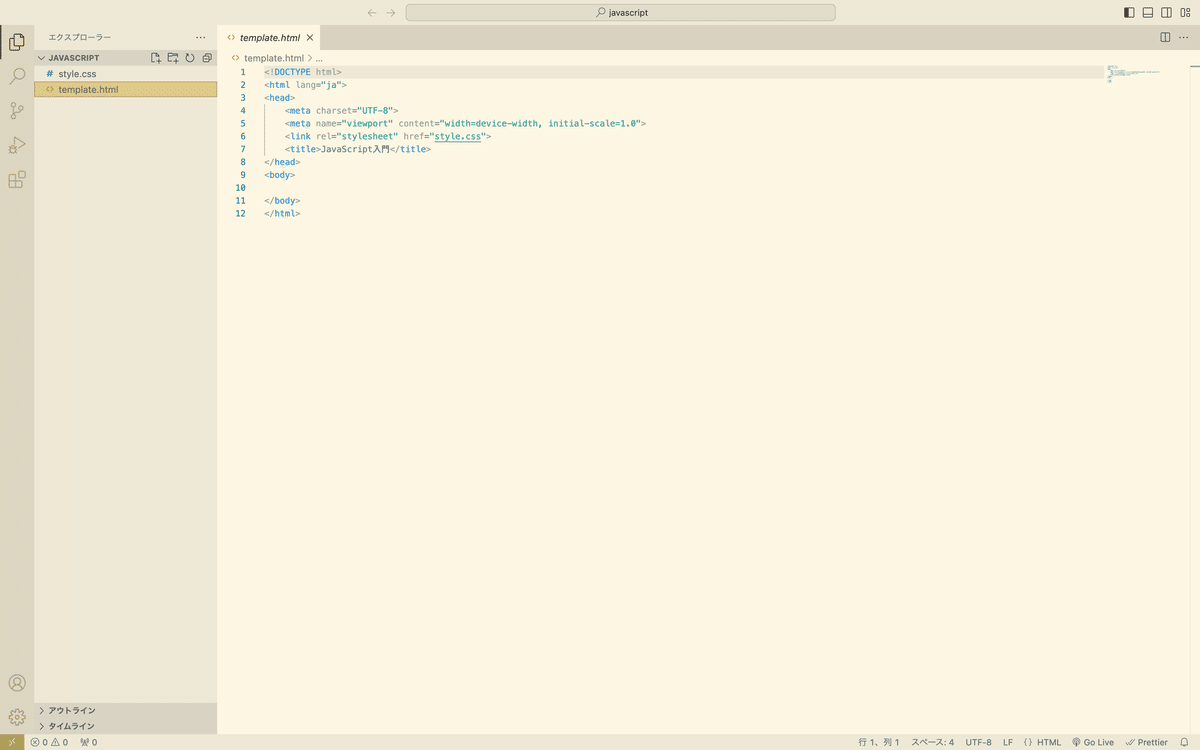Refresh the Explorer file list

point(190,58)
